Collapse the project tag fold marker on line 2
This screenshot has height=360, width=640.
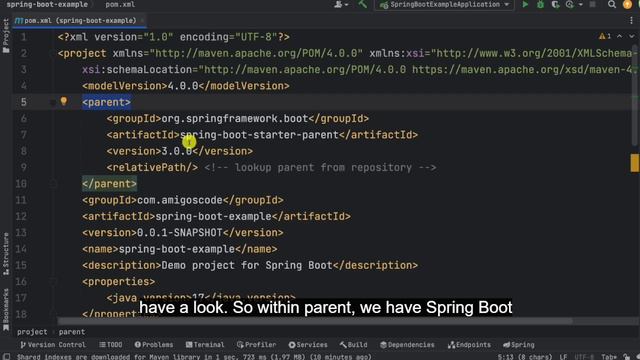point(53,53)
